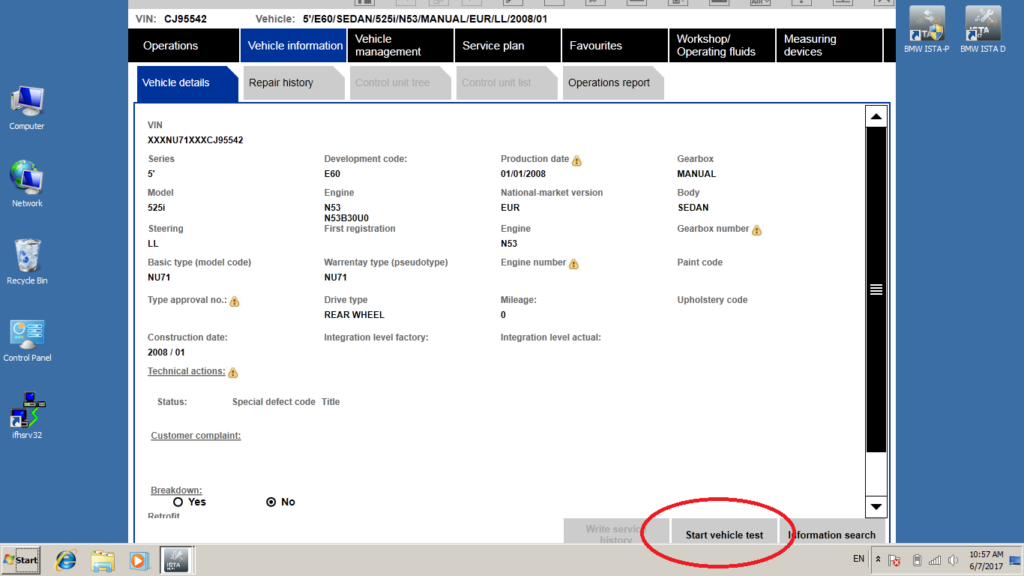1024x576 pixels.
Task: Open the Vehicle management menu
Action: (400, 46)
